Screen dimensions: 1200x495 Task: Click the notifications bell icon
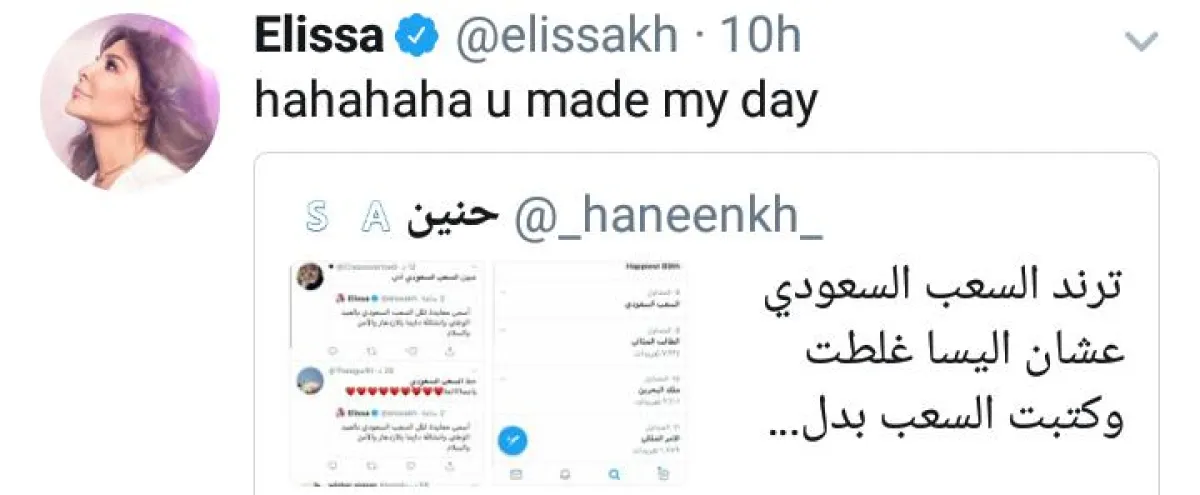564,473
